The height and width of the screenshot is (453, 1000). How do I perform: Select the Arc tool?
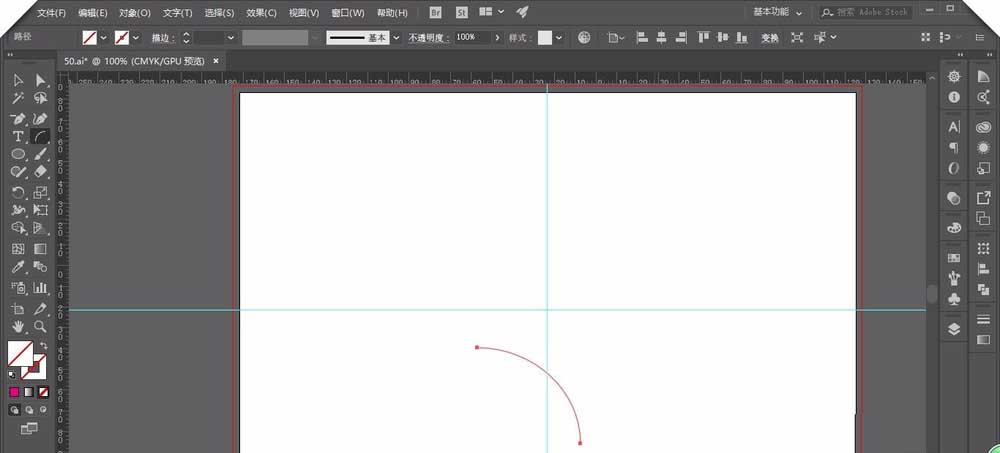[40, 137]
